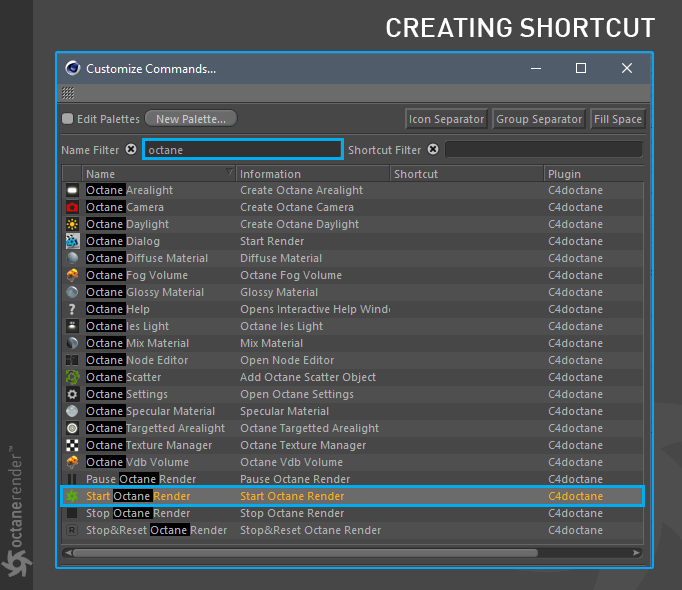
Task: Click the Icon Separator button
Action: point(446,119)
